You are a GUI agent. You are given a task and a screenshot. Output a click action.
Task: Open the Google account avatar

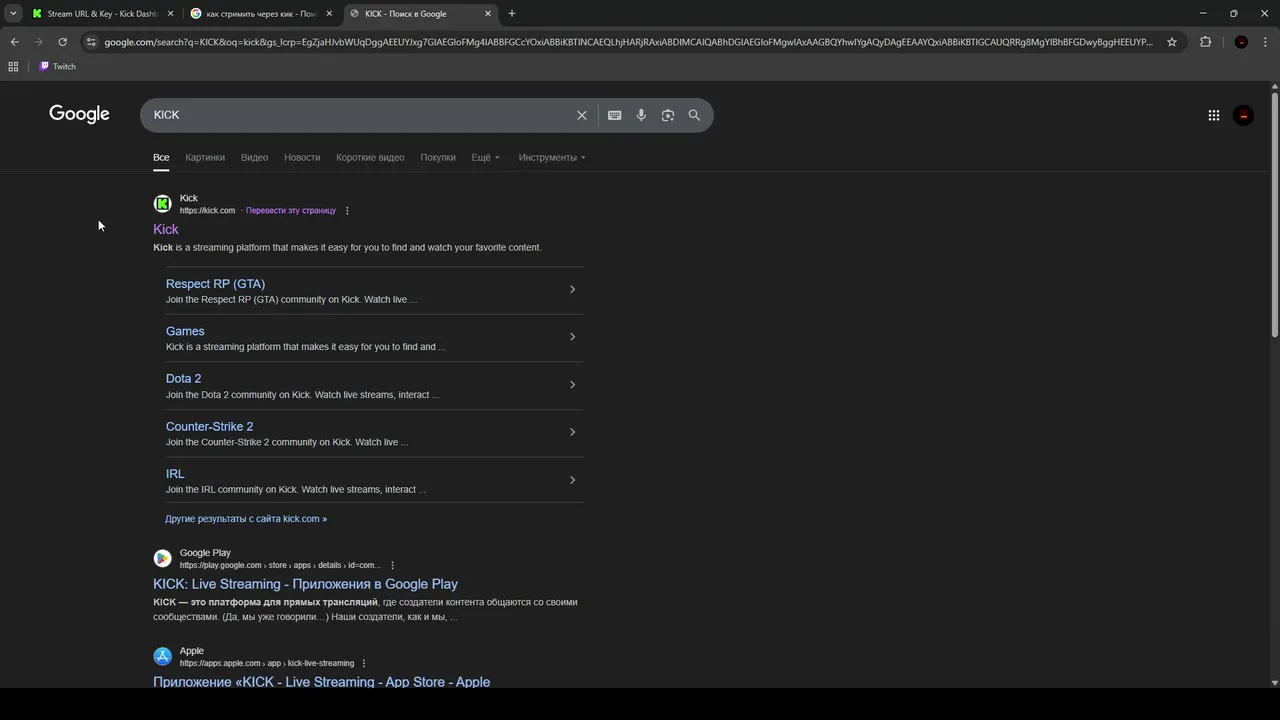pos(1244,115)
